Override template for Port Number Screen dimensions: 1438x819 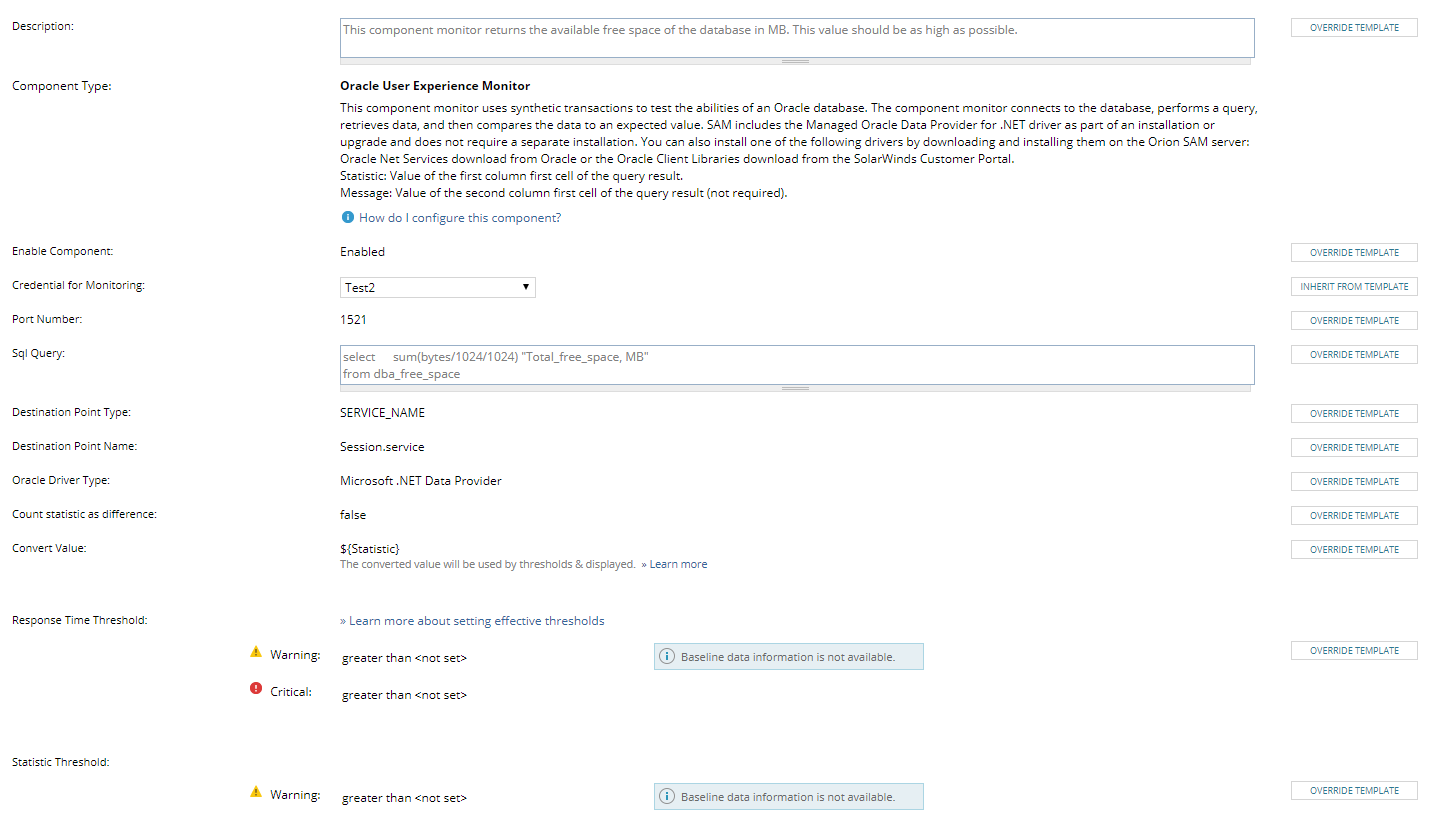[x=1354, y=321]
